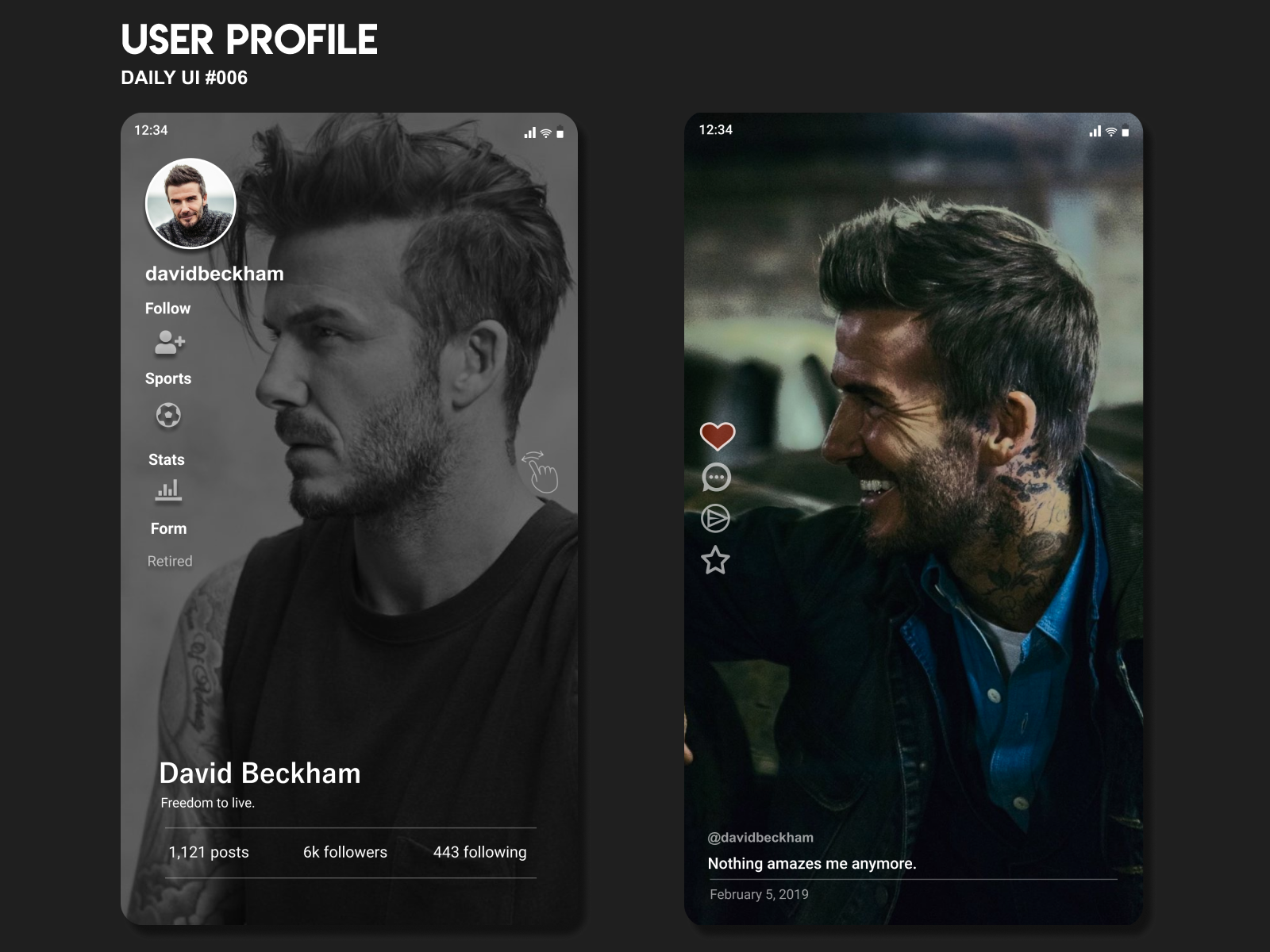The height and width of the screenshot is (952, 1270).
Task: Select the Form label
Action: click(169, 529)
